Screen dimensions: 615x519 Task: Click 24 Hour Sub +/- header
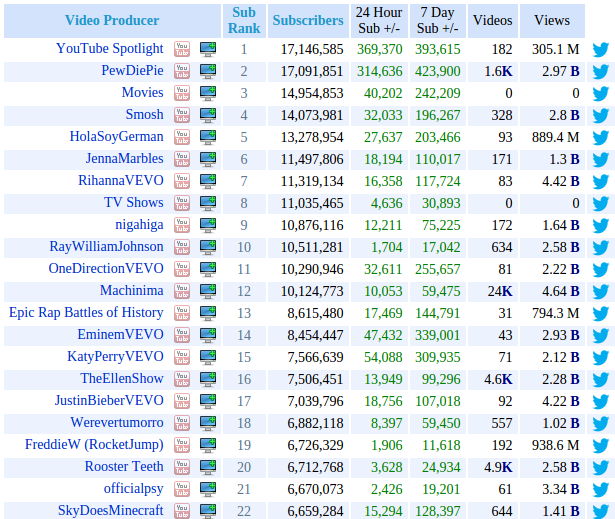tap(379, 20)
